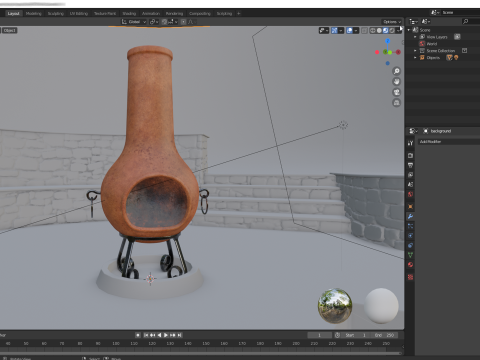Open the Scene properties tab
This screenshot has width=480, height=360.
(x=410, y=185)
